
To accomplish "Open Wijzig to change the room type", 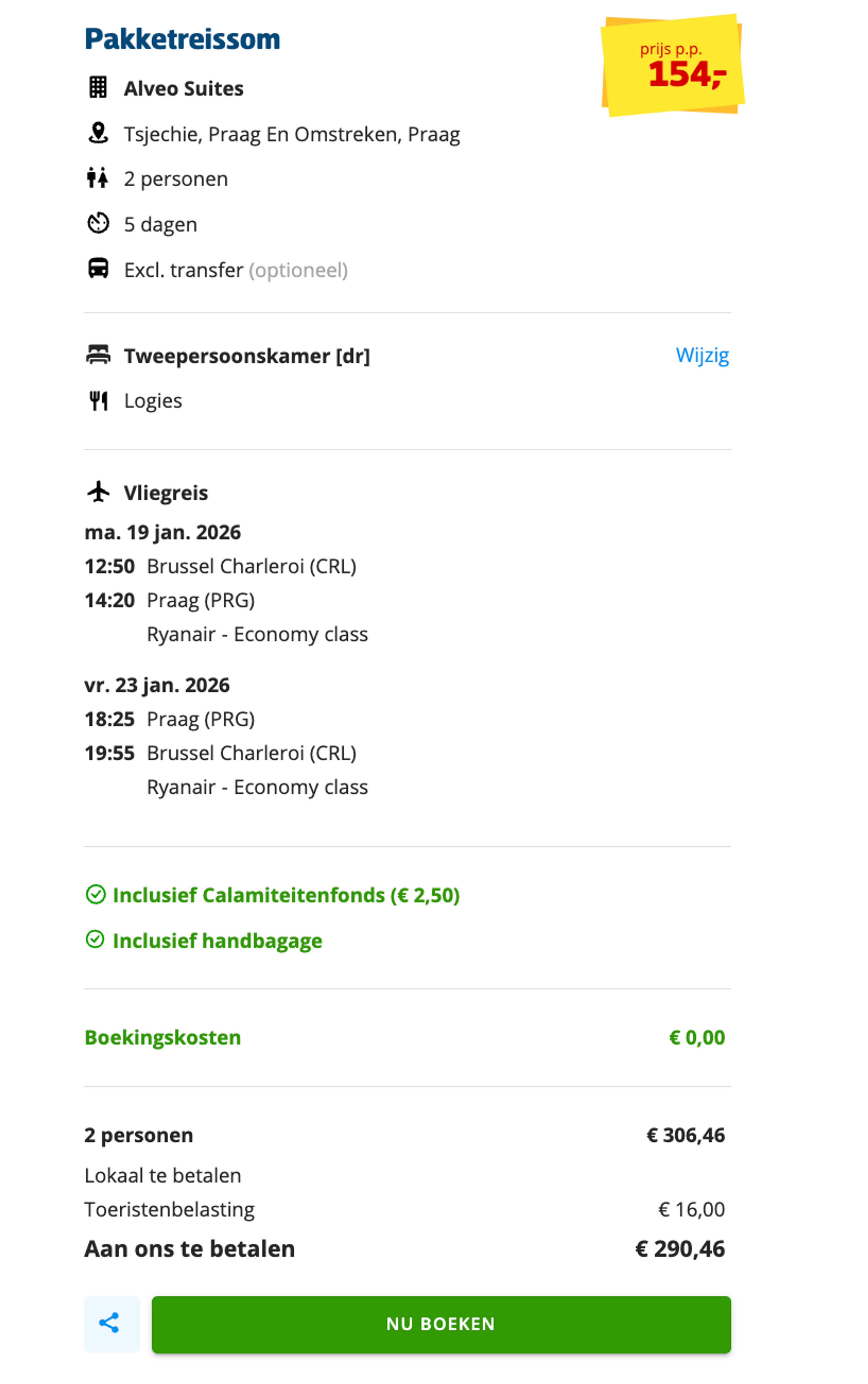I will click(703, 355).
